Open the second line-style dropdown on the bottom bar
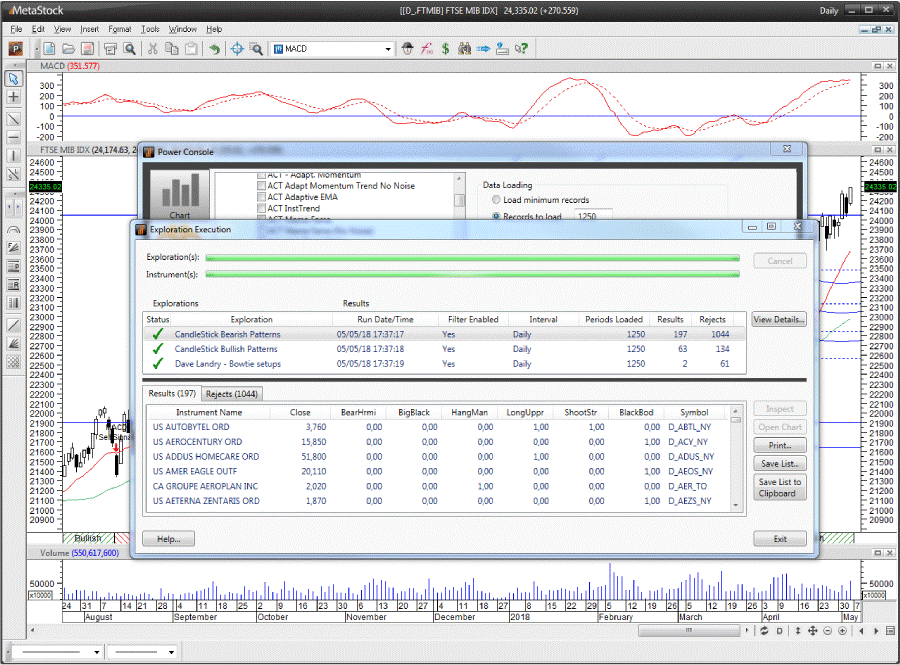The width and height of the screenshot is (900, 665). point(171,652)
